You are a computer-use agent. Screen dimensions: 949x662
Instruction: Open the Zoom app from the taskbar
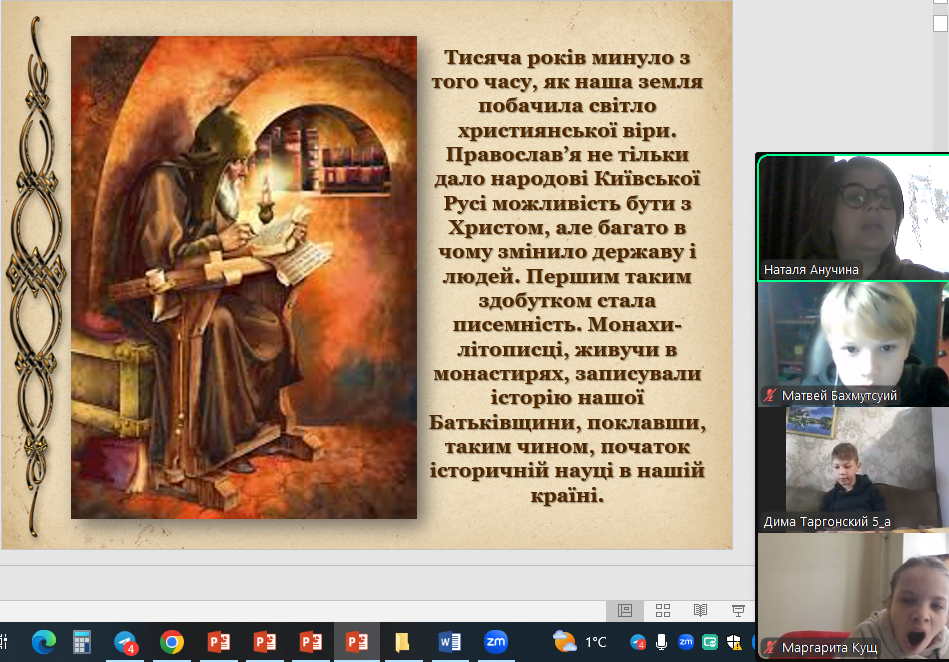pos(496,641)
